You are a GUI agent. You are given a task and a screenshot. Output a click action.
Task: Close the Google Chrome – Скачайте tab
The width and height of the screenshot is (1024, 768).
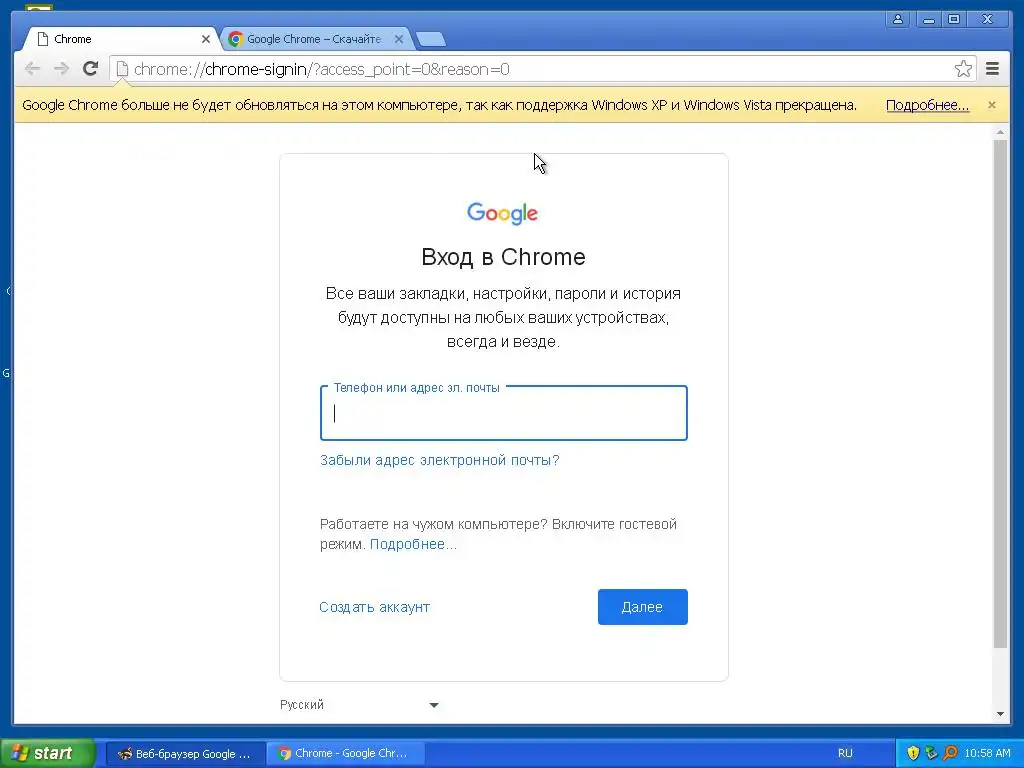pos(399,39)
